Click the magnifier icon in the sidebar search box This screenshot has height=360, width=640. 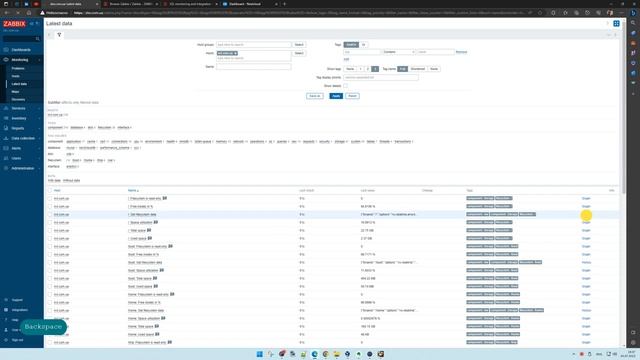[x=38, y=39]
